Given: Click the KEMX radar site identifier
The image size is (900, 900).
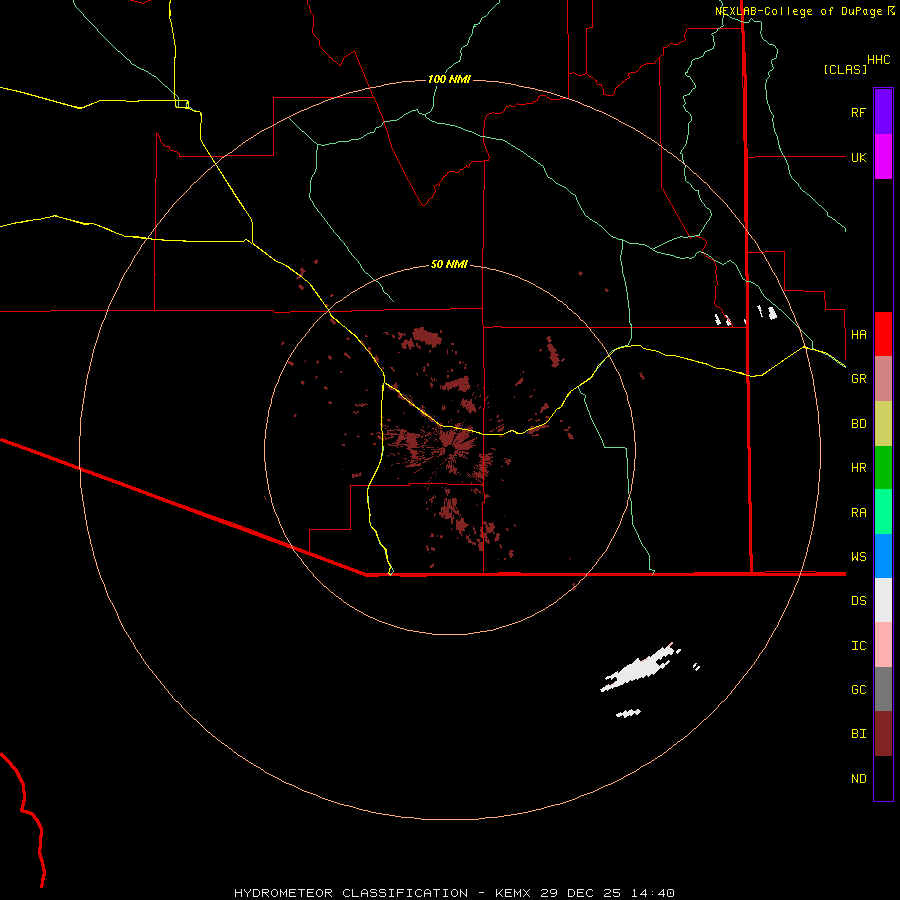Looking at the screenshot, I should pos(513,893).
